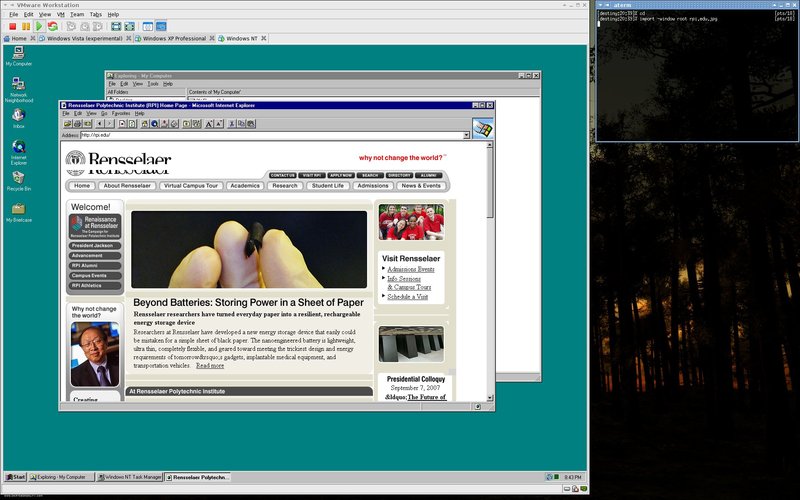Click the Reset virtual machine icon
The height and width of the screenshot is (500, 800).
[x=52, y=26]
